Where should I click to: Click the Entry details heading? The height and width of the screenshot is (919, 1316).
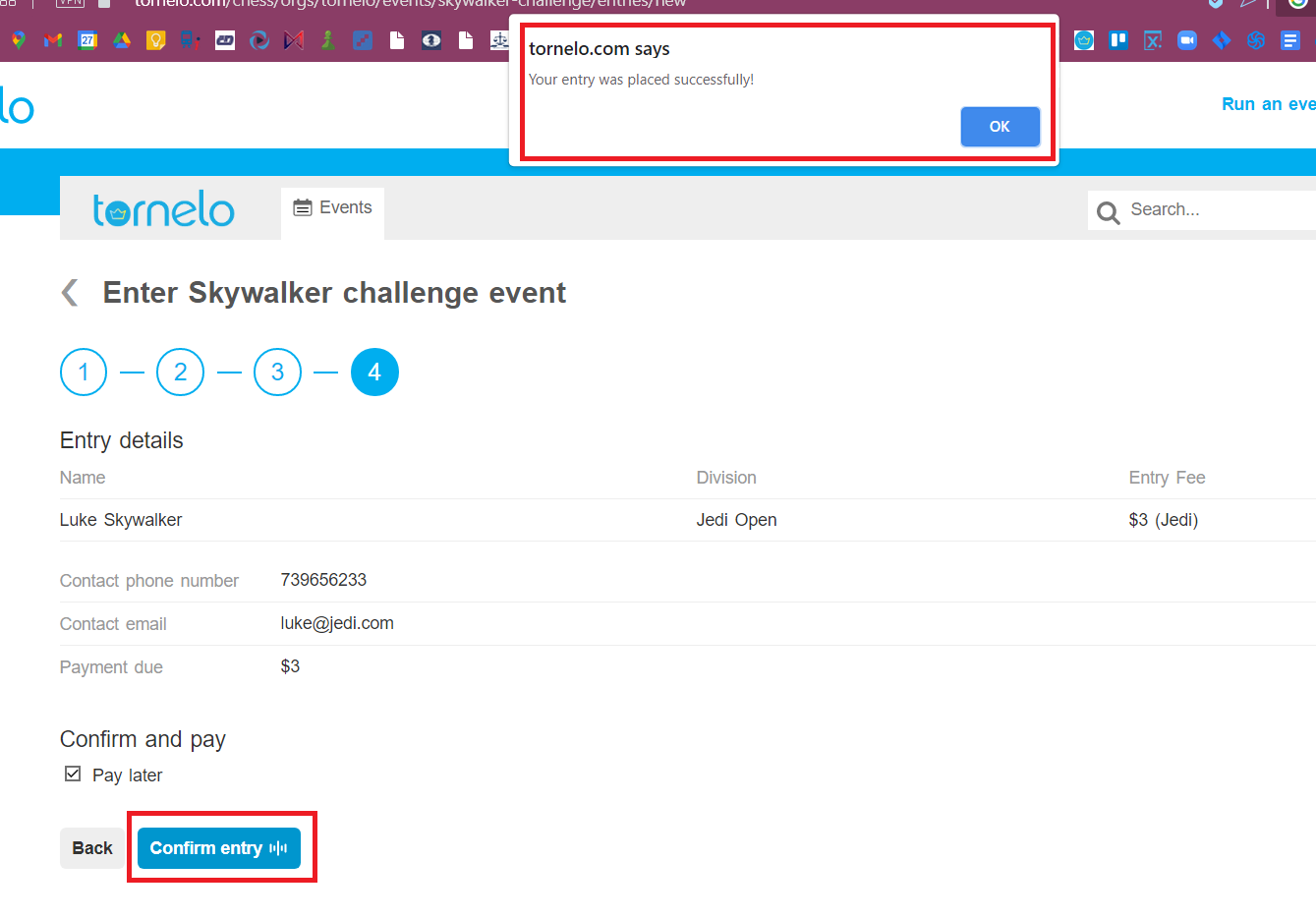click(122, 440)
